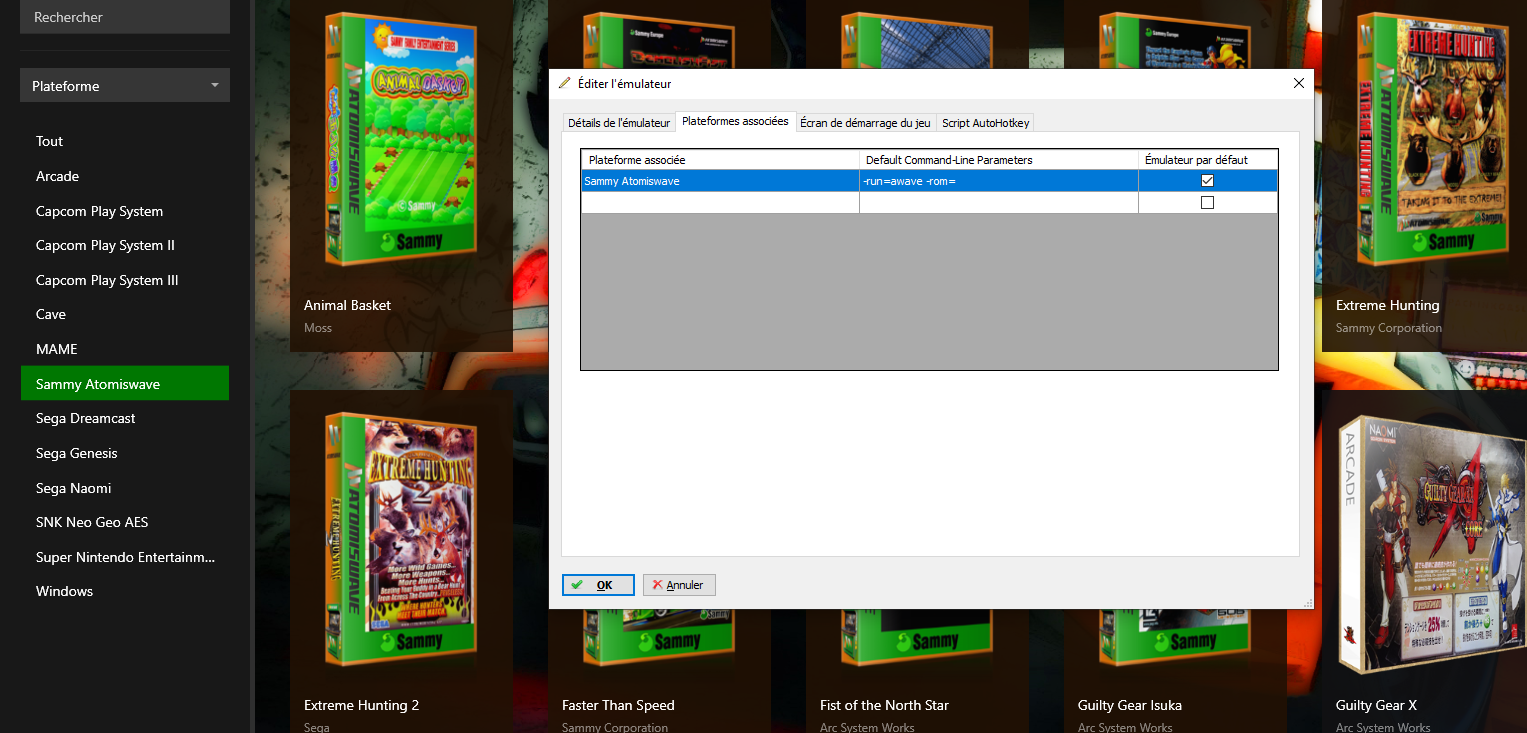The image size is (1527, 733).
Task: Click the Émulateur par défaut column header
Action: coord(1208,160)
